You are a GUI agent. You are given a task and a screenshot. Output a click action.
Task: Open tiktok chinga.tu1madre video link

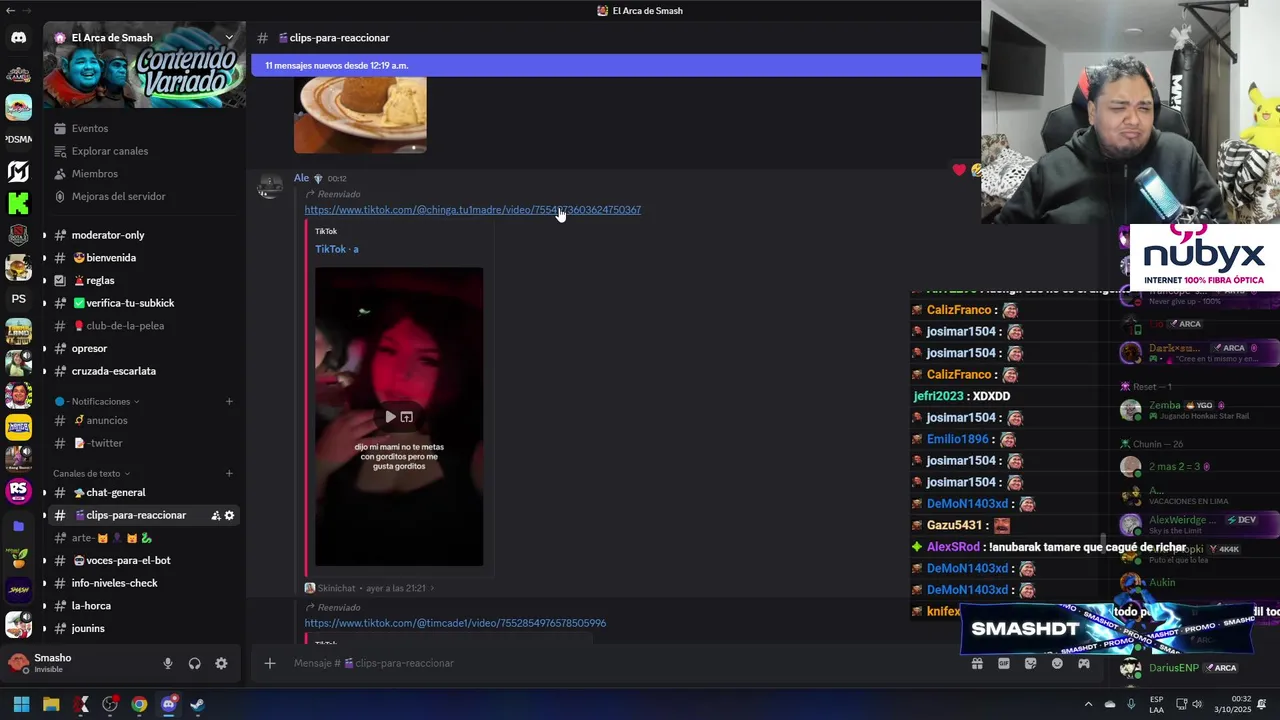click(473, 210)
